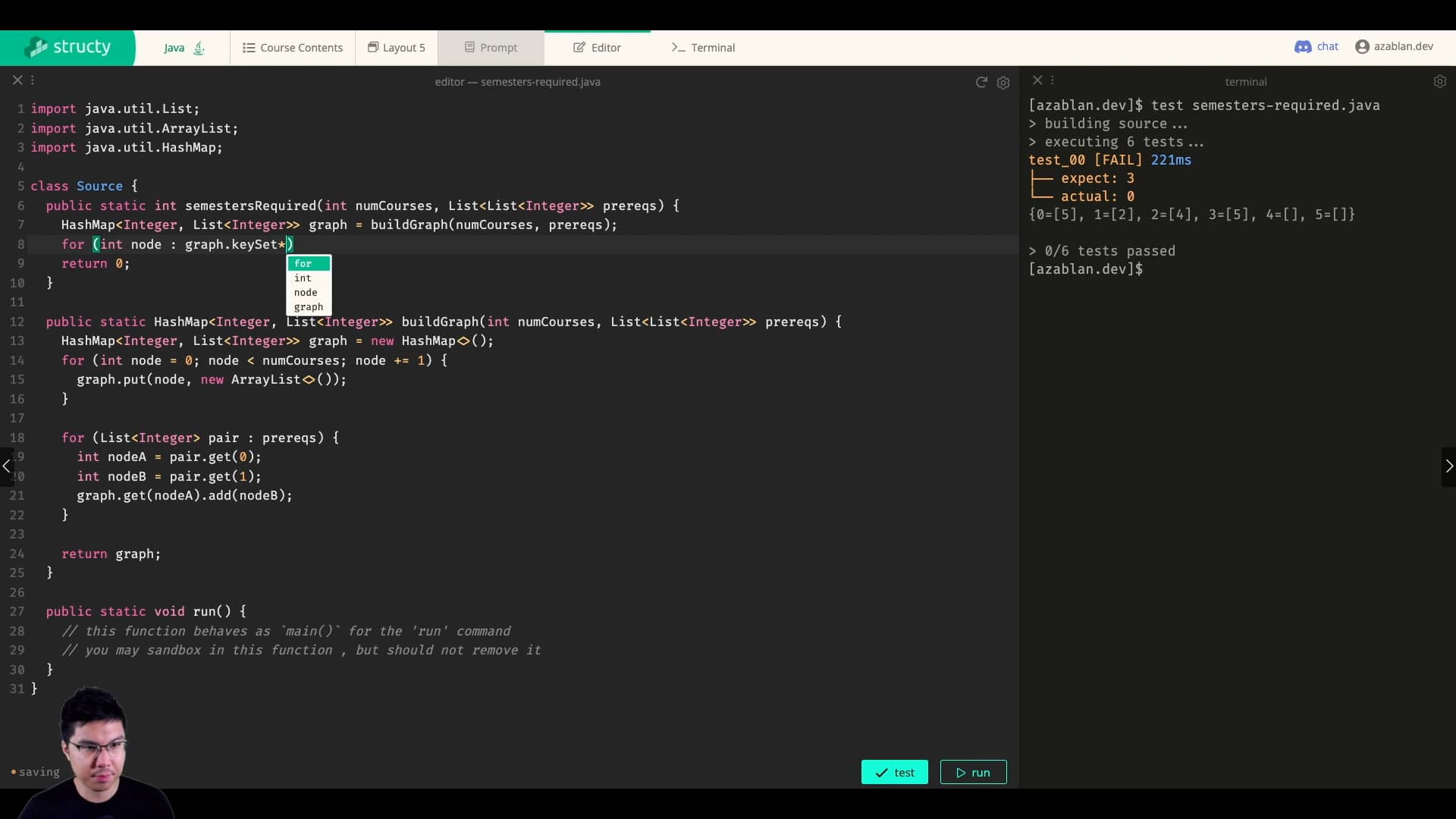Viewport: 1456px width, 819px height.
Task: Open the Discord chat
Action: [x=1316, y=46]
